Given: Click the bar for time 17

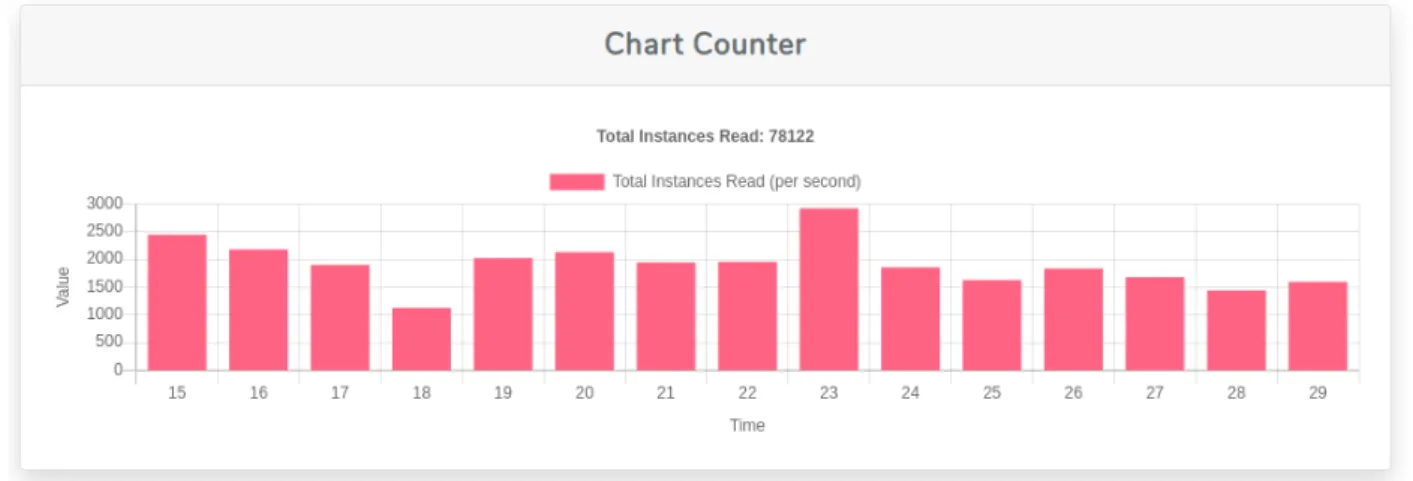Looking at the screenshot, I should point(340,317).
